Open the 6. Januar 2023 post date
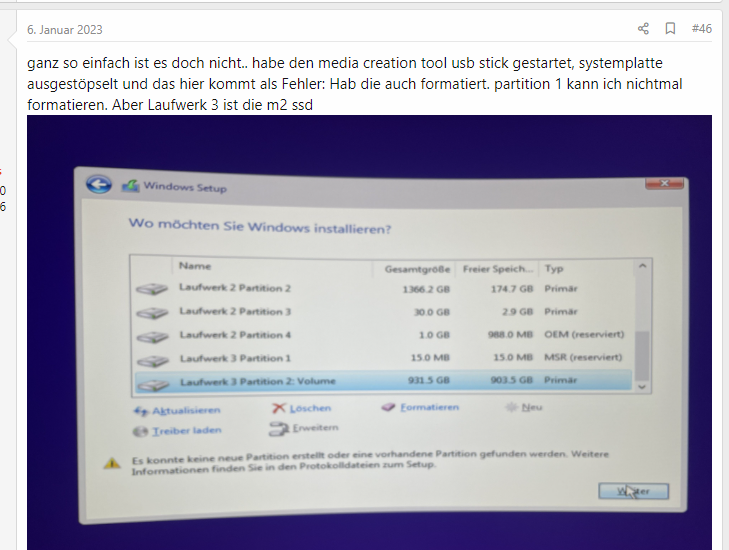Screen dimensions: 729x550 click(x=65, y=30)
